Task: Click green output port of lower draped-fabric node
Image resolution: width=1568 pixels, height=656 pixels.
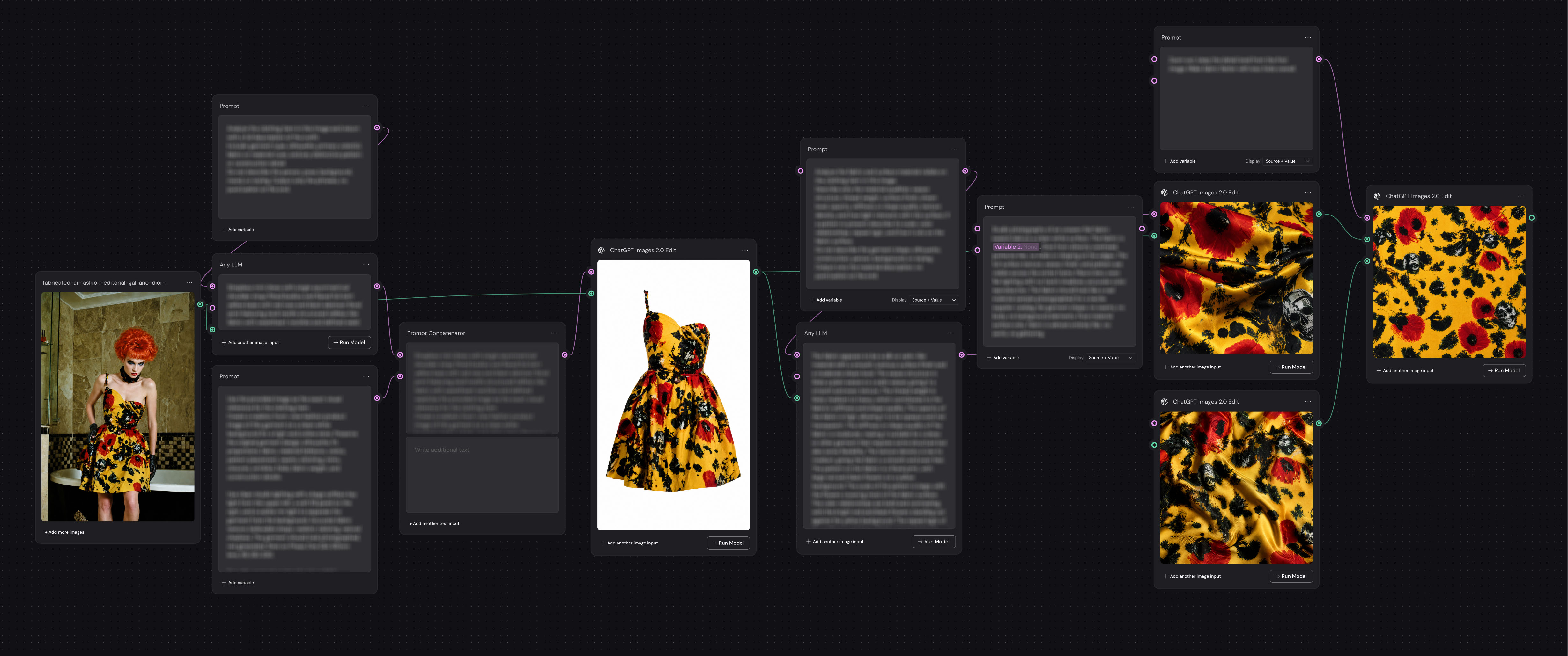Action: tap(1319, 424)
